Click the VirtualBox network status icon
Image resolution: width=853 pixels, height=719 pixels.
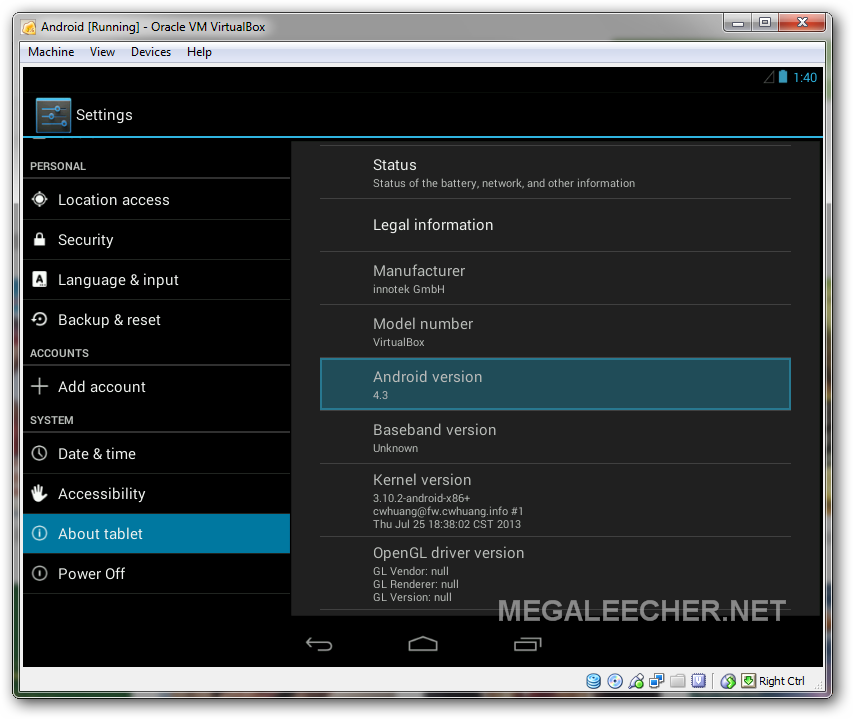[657, 681]
